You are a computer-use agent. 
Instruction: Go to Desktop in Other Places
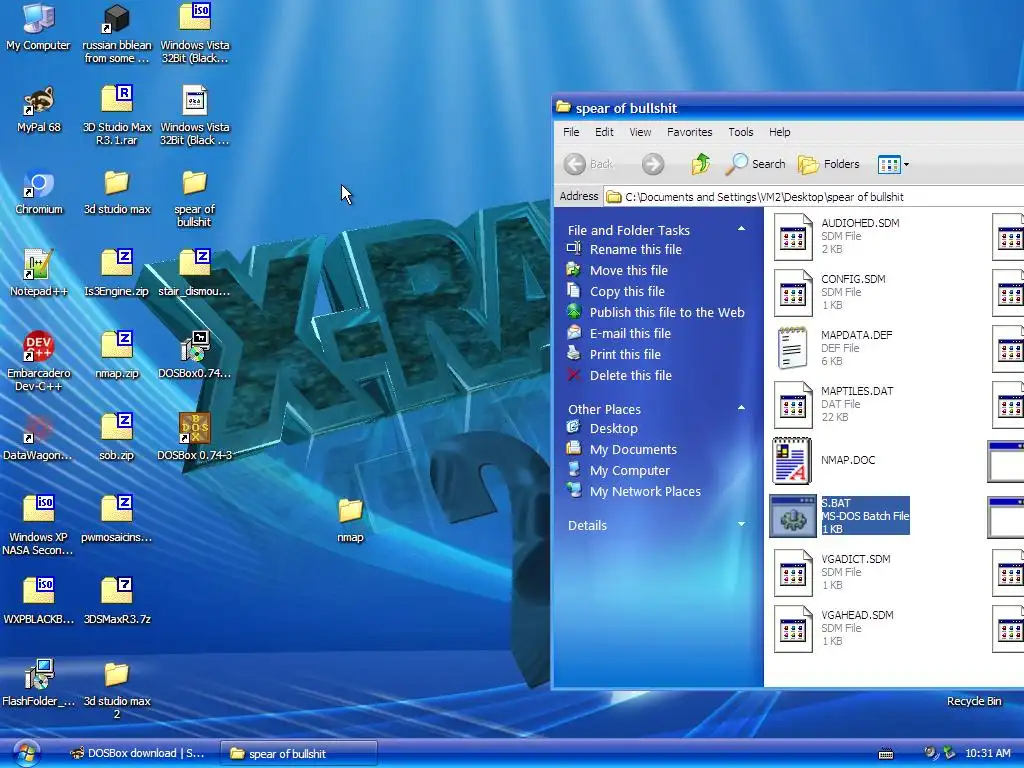coord(613,428)
